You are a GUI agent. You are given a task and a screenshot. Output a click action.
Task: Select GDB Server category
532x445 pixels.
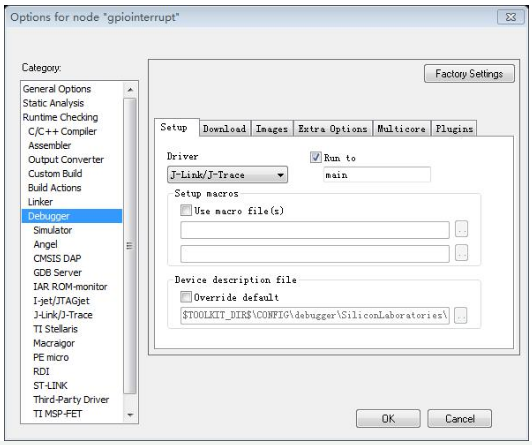coord(58,273)
